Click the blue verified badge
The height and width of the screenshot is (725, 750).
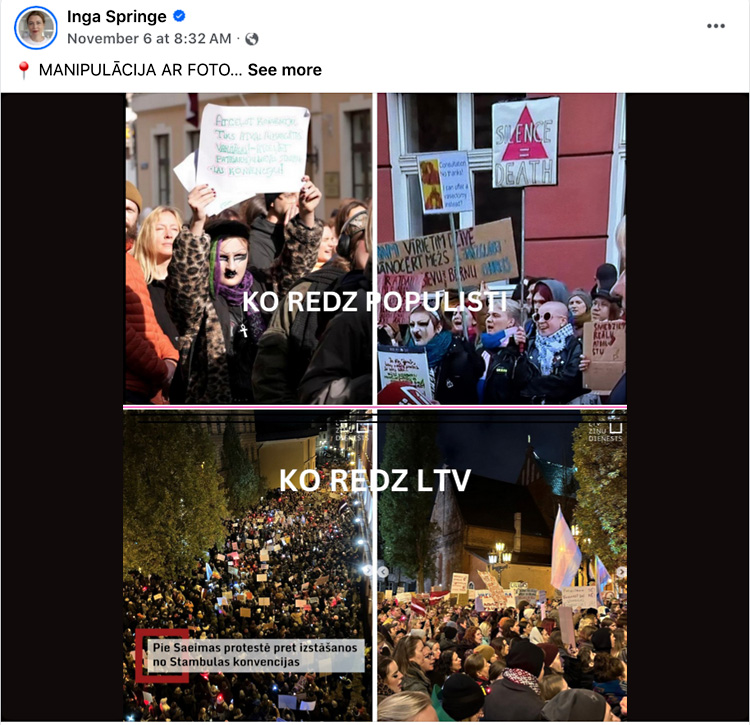click(x=179, y=16)
